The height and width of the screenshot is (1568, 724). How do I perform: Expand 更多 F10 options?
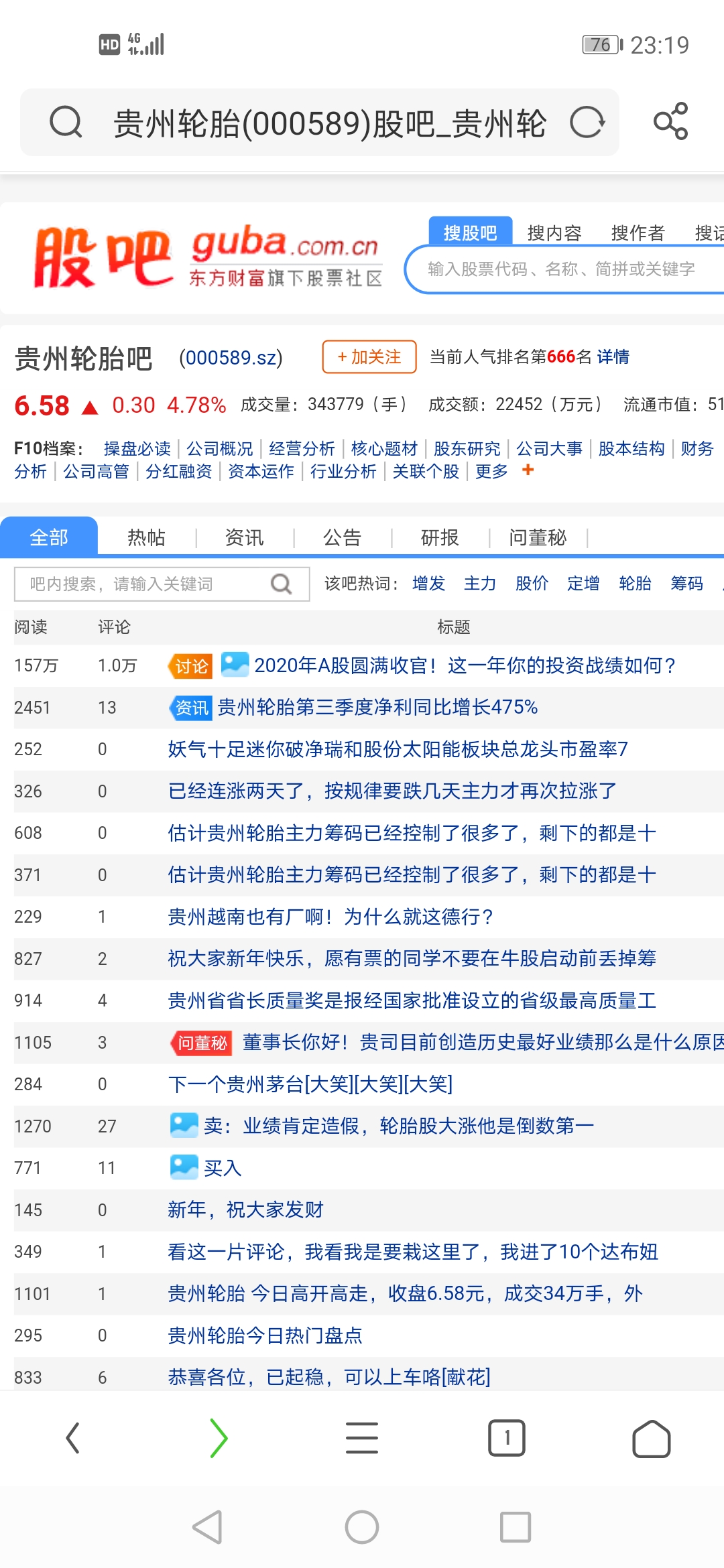492,472
